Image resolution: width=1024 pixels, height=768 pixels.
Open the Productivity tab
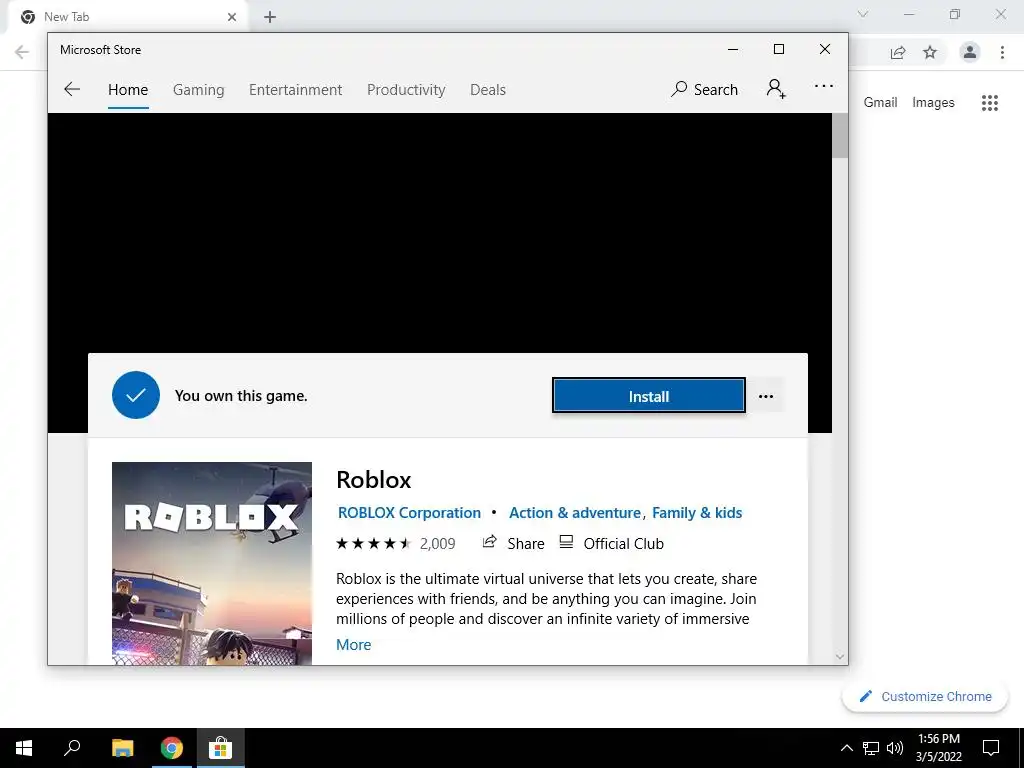click(x=406, y=89)
